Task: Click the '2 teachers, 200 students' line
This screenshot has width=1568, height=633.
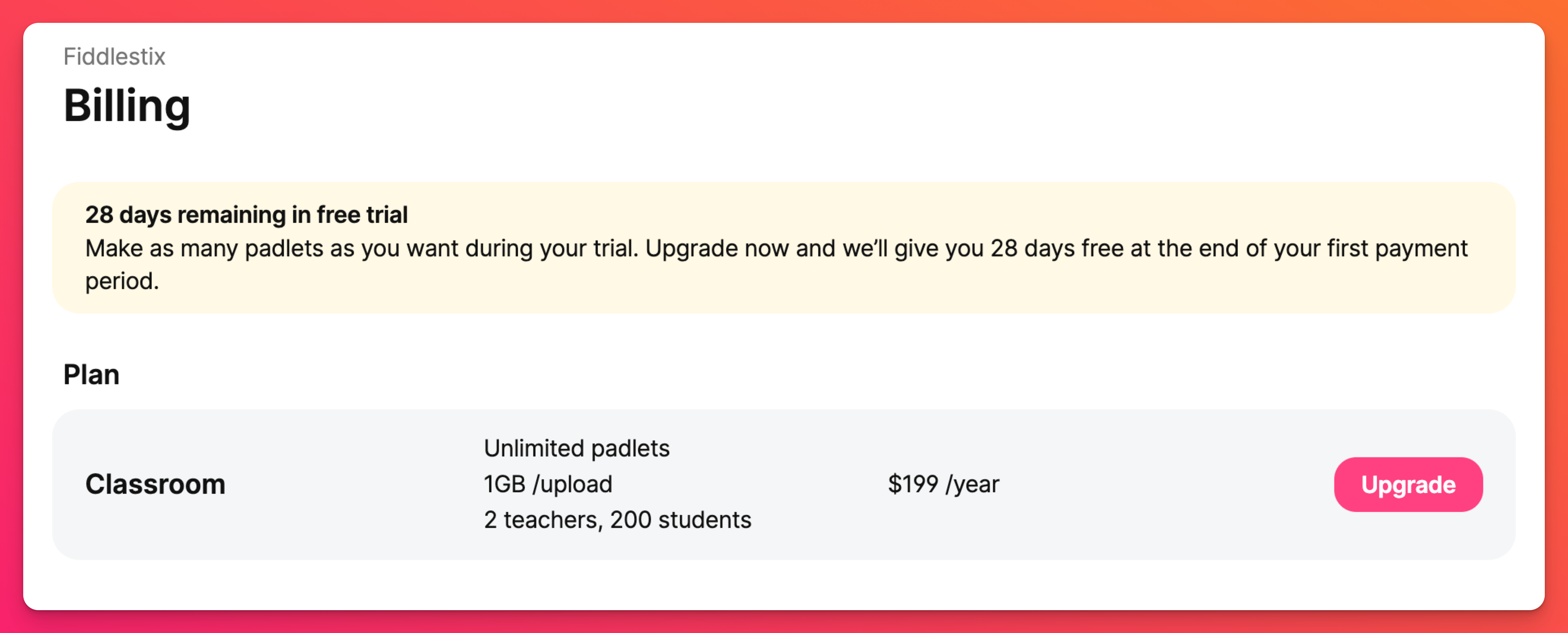Action: click(x=617, y=520)
